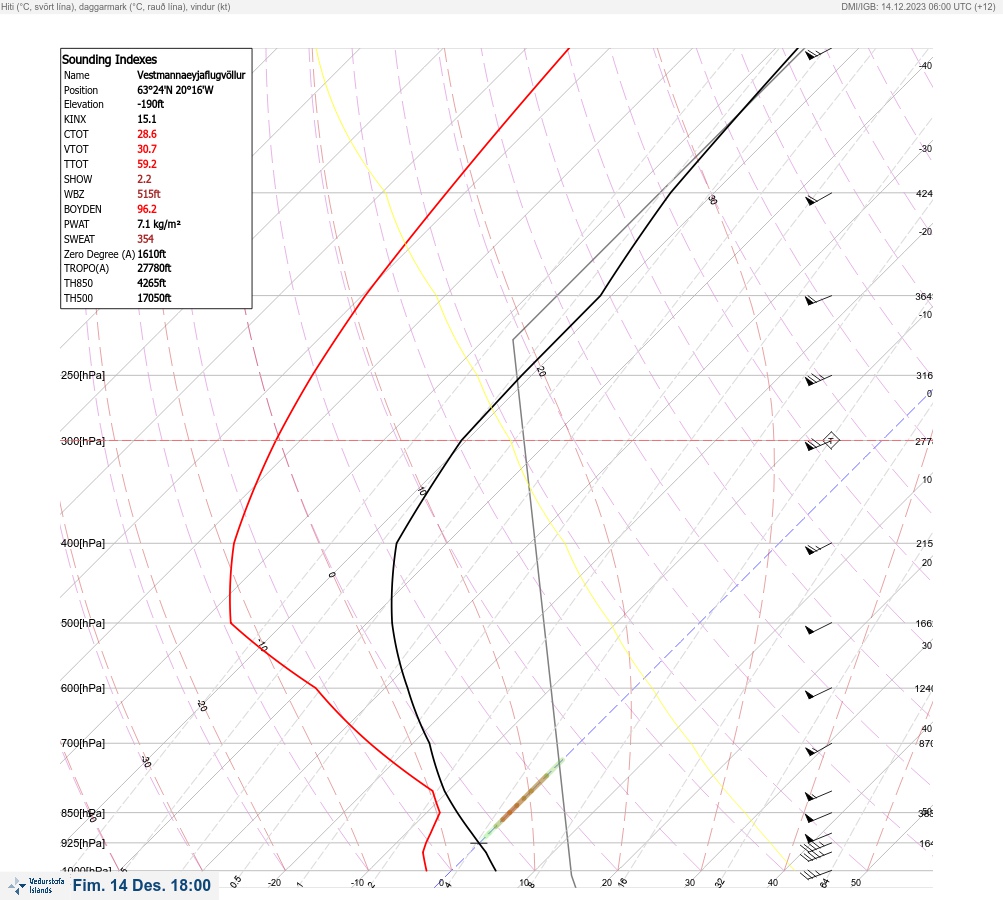
Task: Select the wind barb at 400 hPa level
Action: click(x=818, y=548)
